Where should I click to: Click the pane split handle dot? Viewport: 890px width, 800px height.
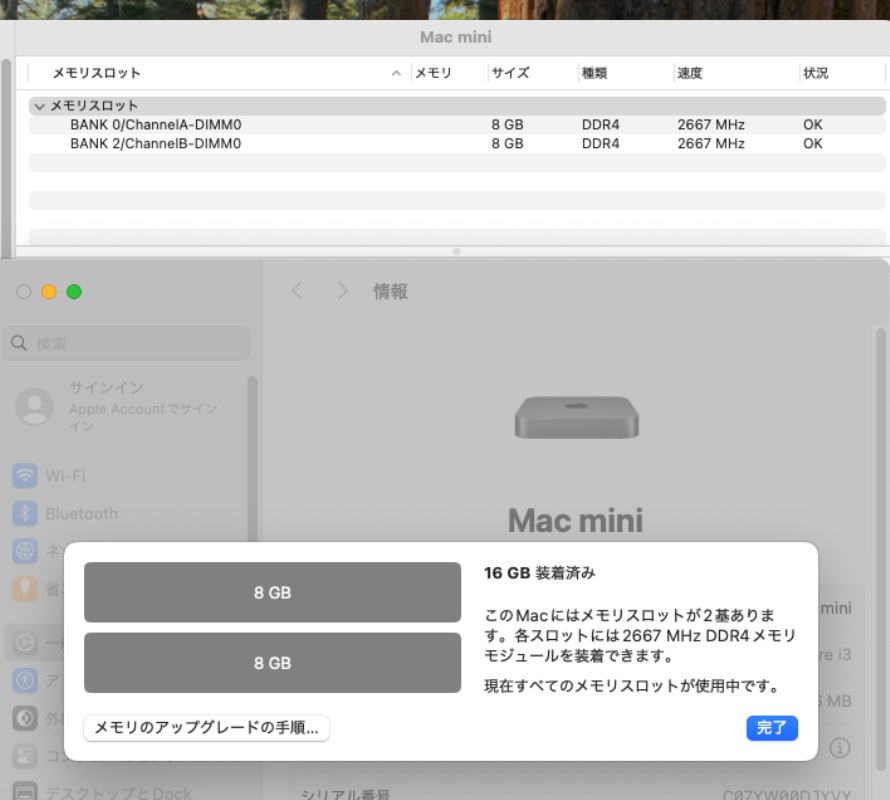tap(457, 251)
